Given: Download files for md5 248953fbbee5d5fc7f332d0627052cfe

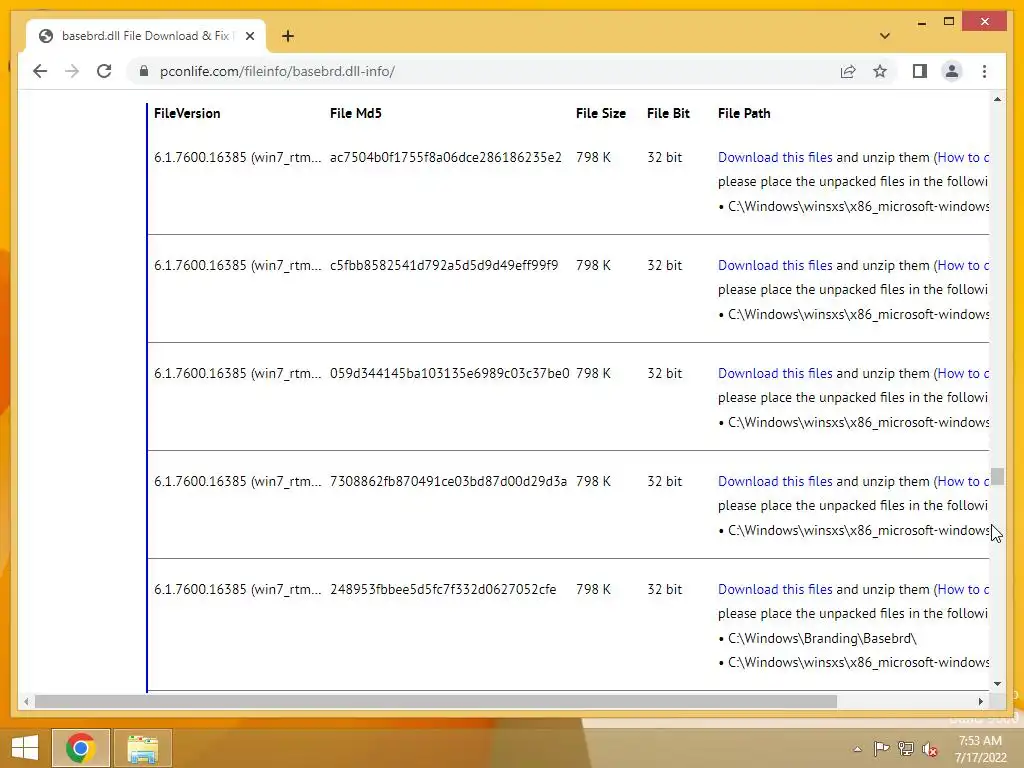Looking at the screenshot, I should pyautogui.click(x=775, y=589).
